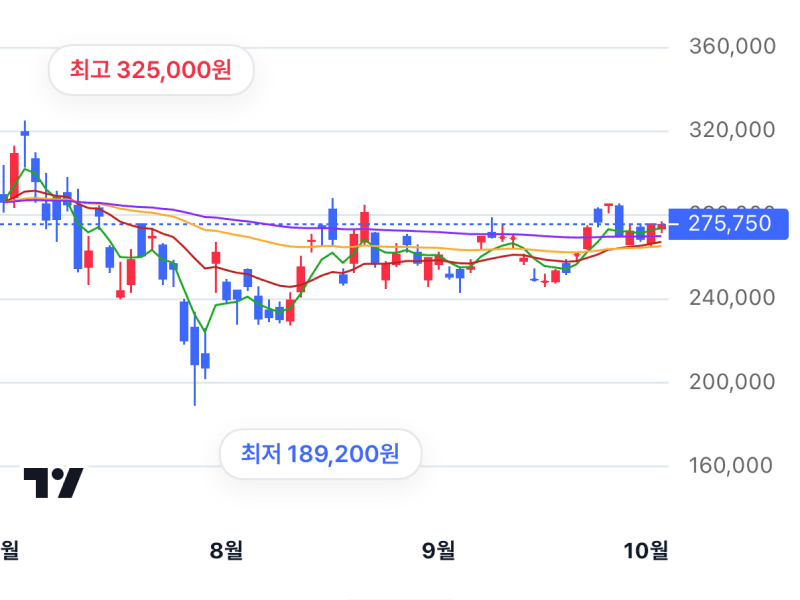Click the 320,000 price axis label
800x600 pixels.
click(x=732, y=130)
